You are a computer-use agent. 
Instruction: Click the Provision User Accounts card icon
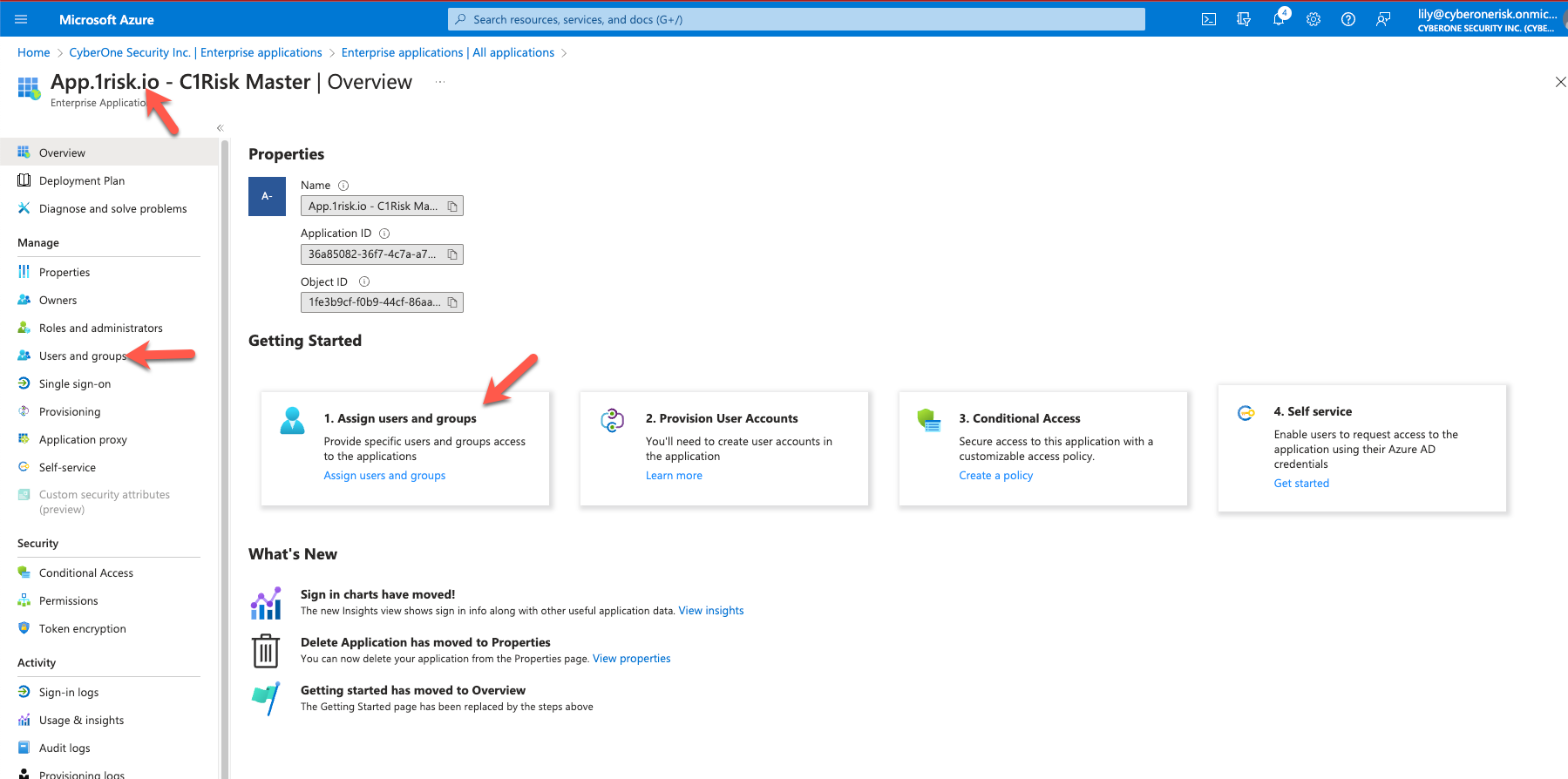613,421
